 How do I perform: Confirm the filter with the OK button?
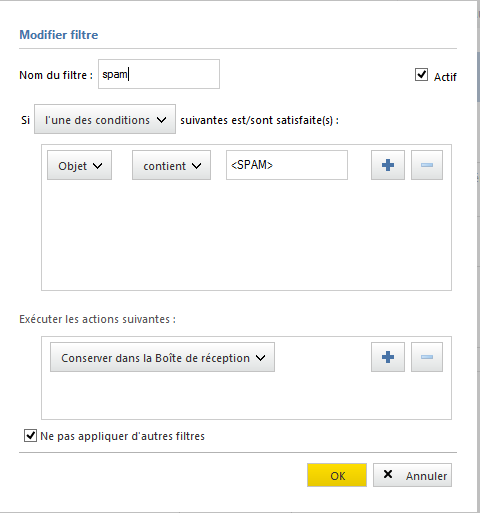pos(337,475)
